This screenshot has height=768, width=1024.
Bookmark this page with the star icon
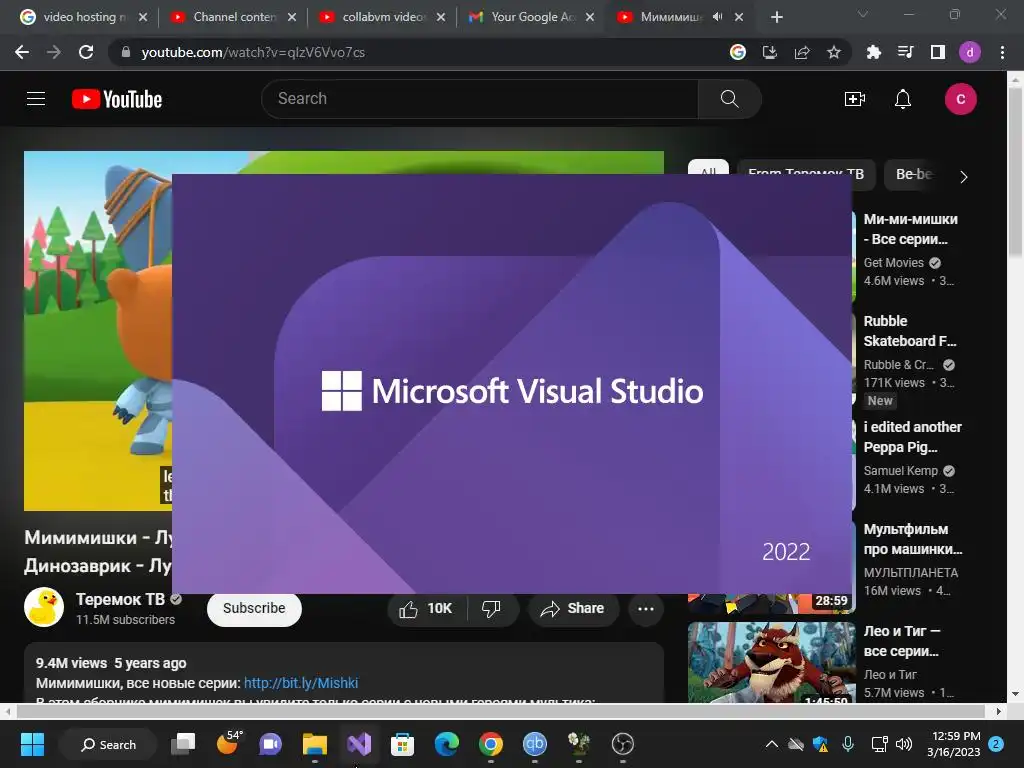(833, 52)
